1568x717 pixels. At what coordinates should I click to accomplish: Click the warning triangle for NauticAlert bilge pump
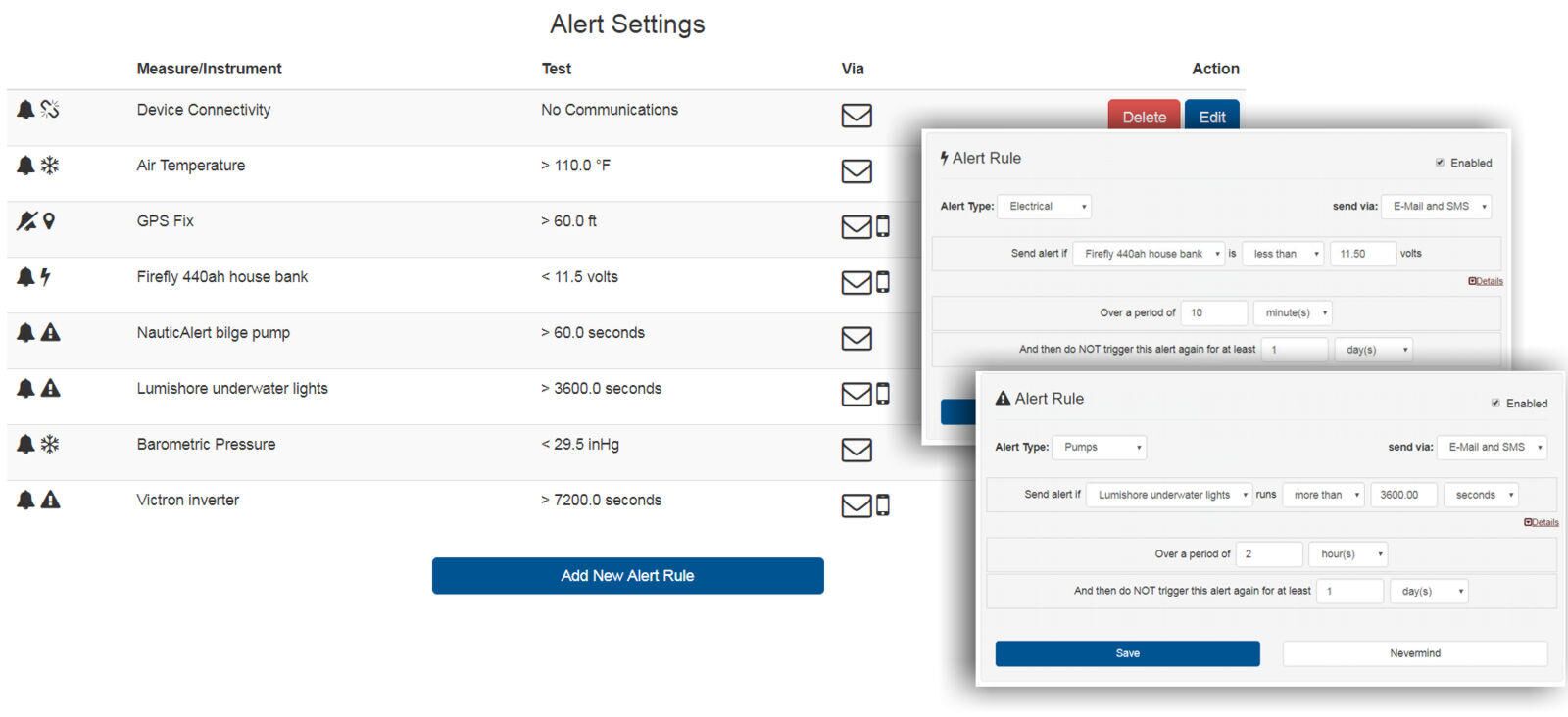(x=51, y=333)
